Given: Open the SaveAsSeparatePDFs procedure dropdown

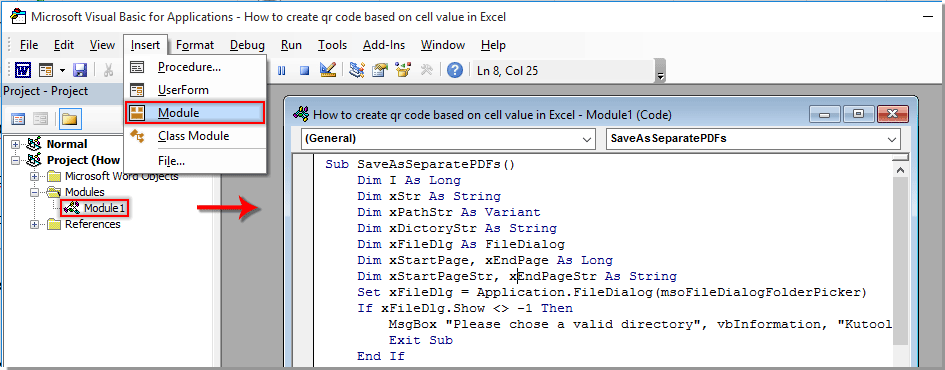Looking at the screenshot, I should (x=753, y=139).
